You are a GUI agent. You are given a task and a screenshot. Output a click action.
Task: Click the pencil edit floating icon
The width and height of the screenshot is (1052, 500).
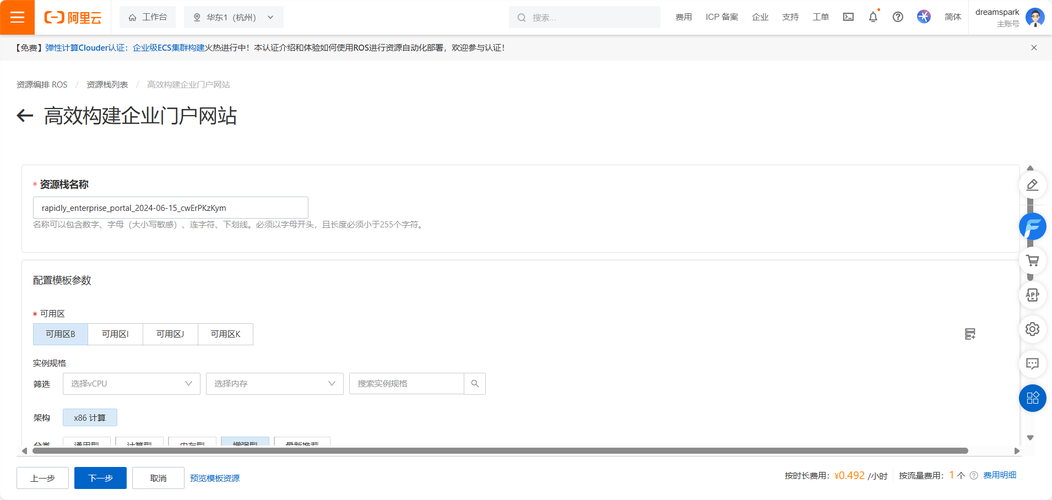pos(1033,185)
